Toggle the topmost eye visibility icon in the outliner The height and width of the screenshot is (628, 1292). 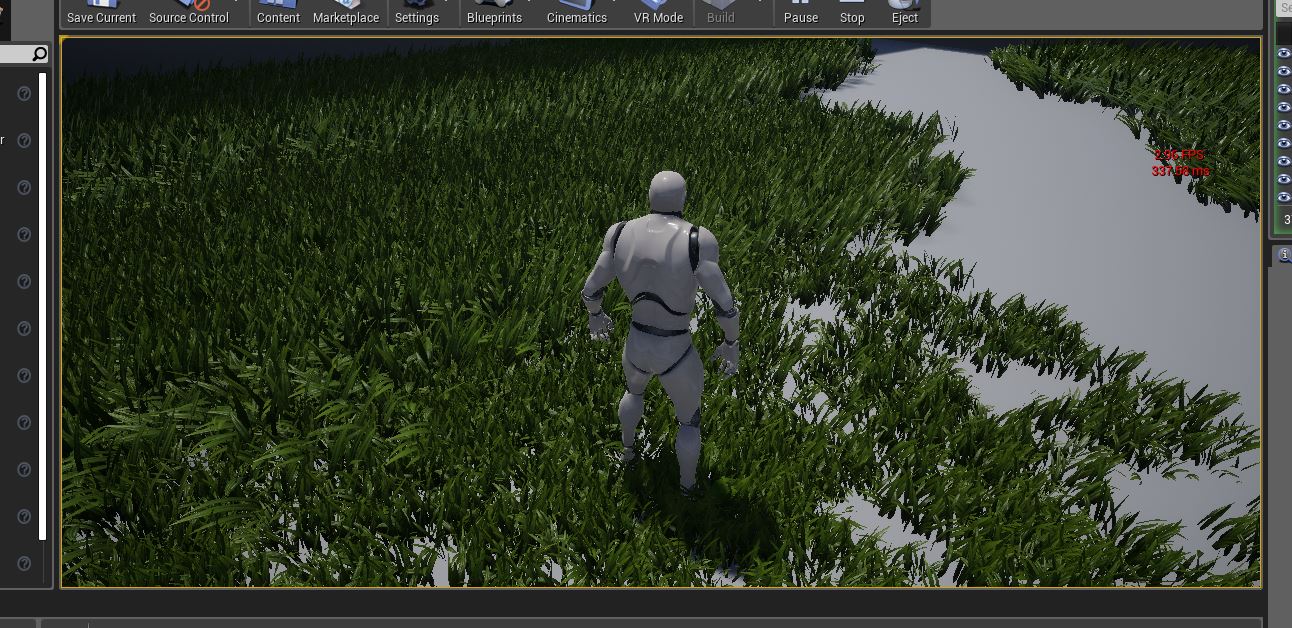point(1284,54)
